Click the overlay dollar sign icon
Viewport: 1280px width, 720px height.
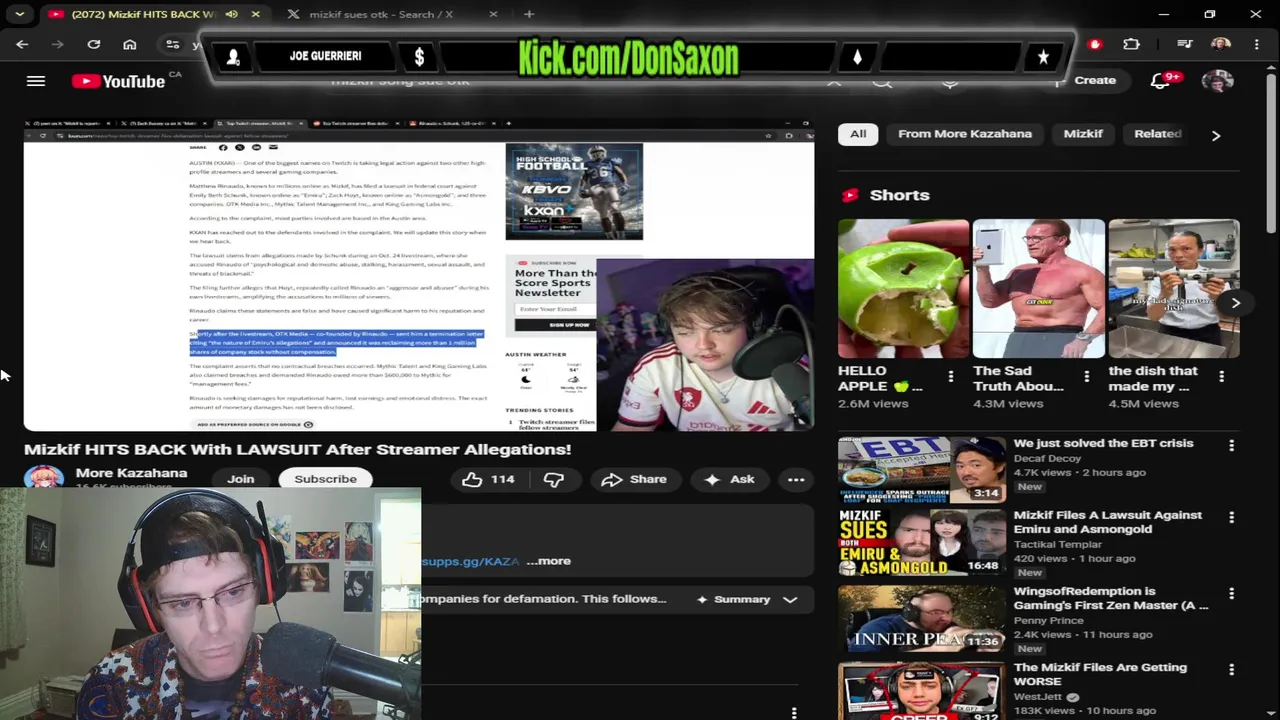tap(419, 57)
